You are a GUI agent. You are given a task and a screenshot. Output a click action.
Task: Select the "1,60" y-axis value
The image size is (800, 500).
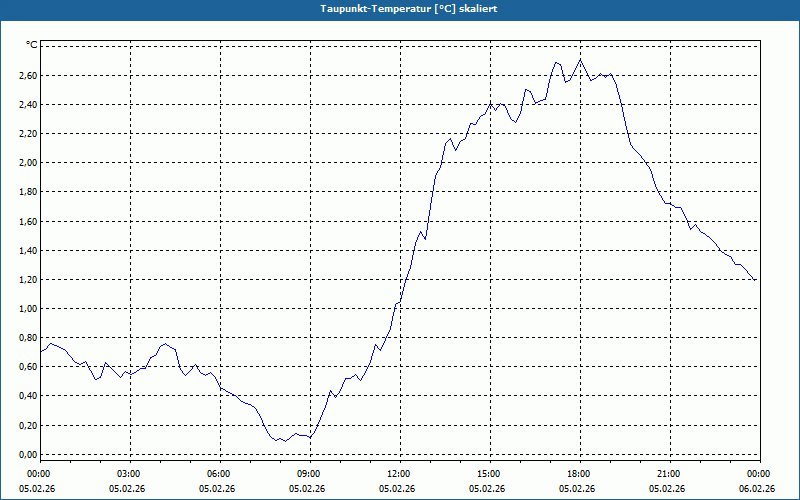point(29,221)
